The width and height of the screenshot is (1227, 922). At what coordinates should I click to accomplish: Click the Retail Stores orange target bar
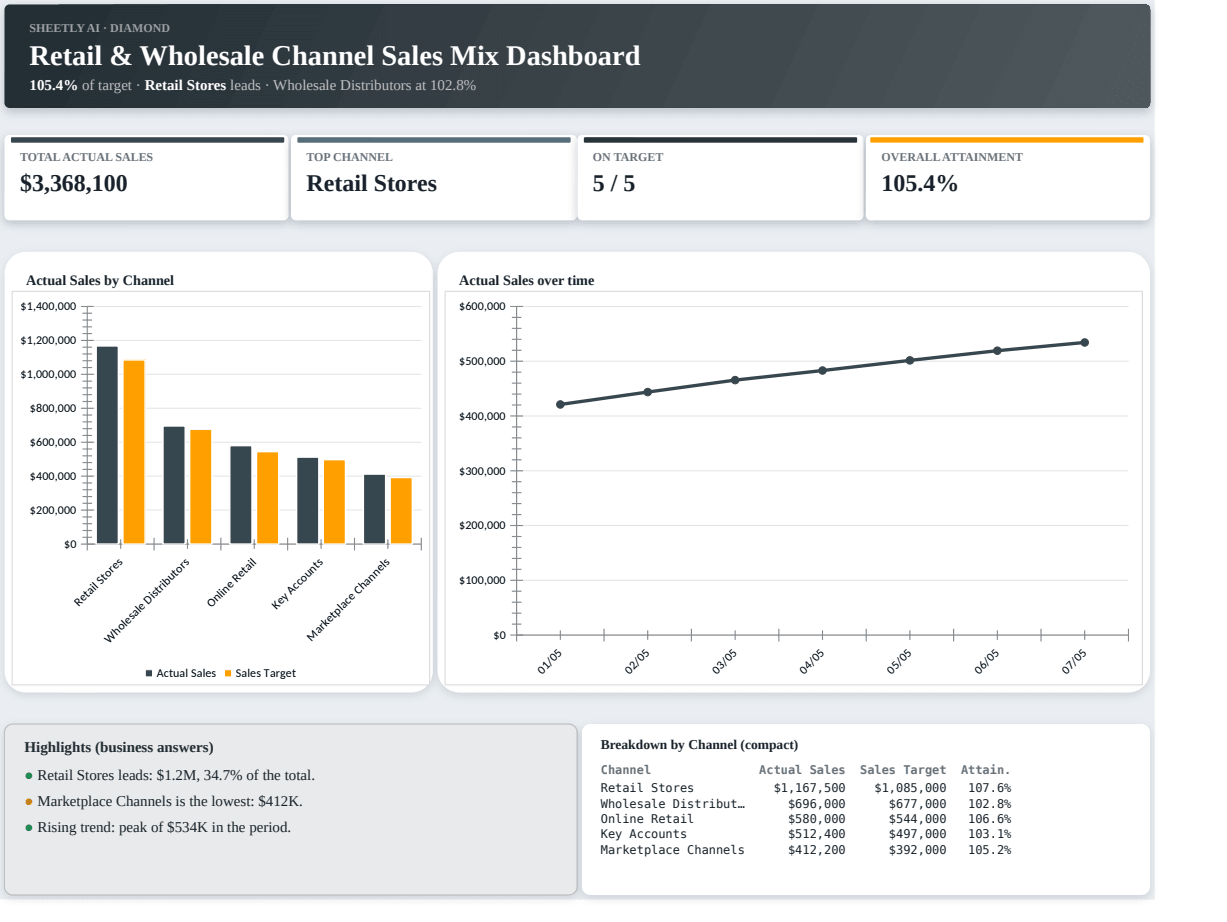click(134, 452)
